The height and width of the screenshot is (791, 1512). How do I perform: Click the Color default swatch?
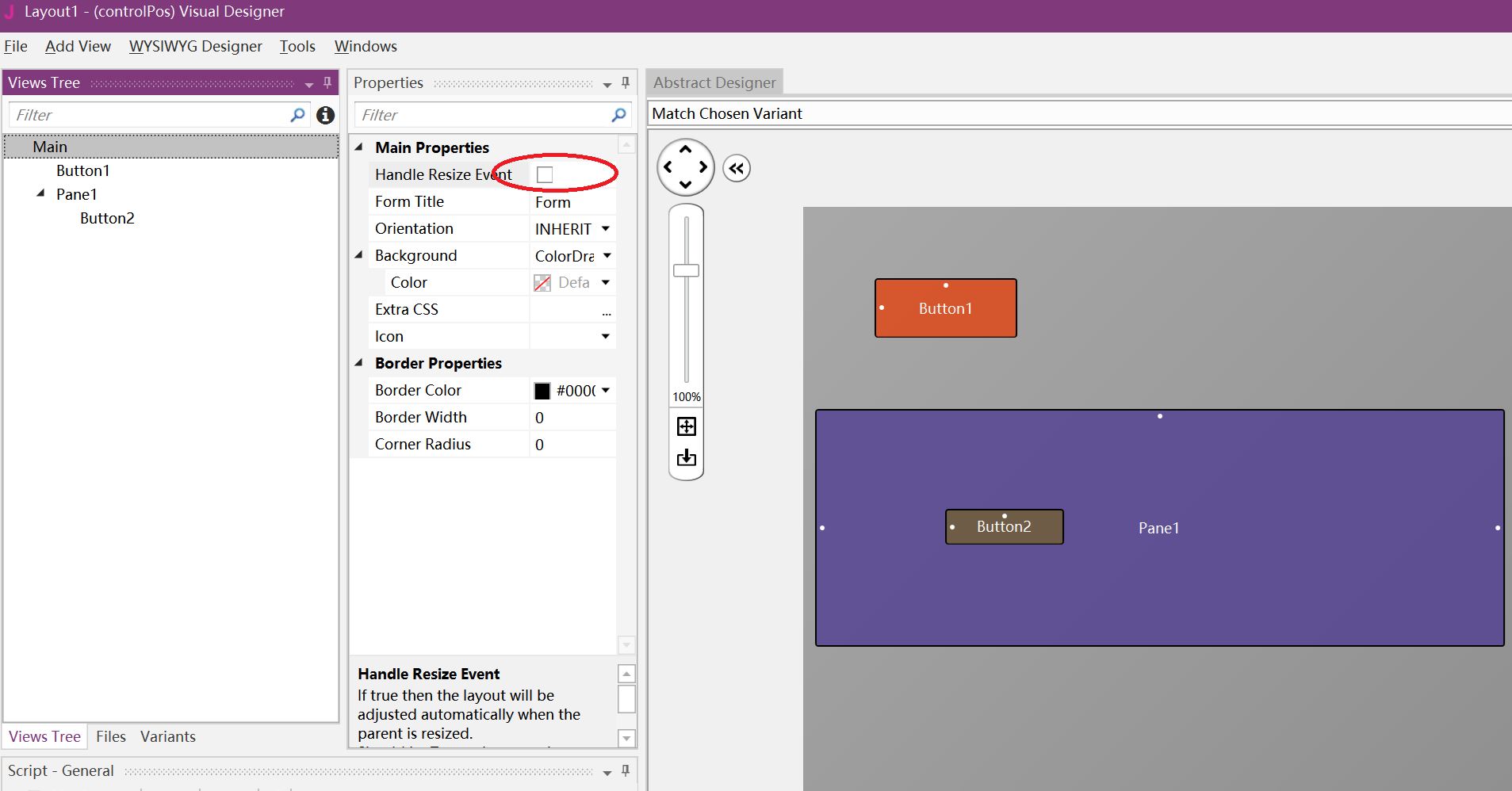(x=542, y=283)
